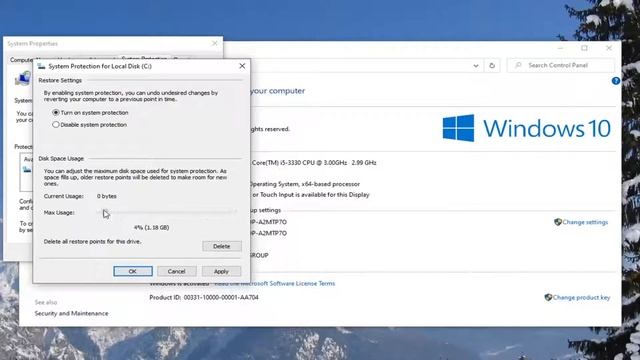The width and height of the screenshot is (640, 360).
Task: Maximize the Control Panel System window
Action: coord(584,48)
